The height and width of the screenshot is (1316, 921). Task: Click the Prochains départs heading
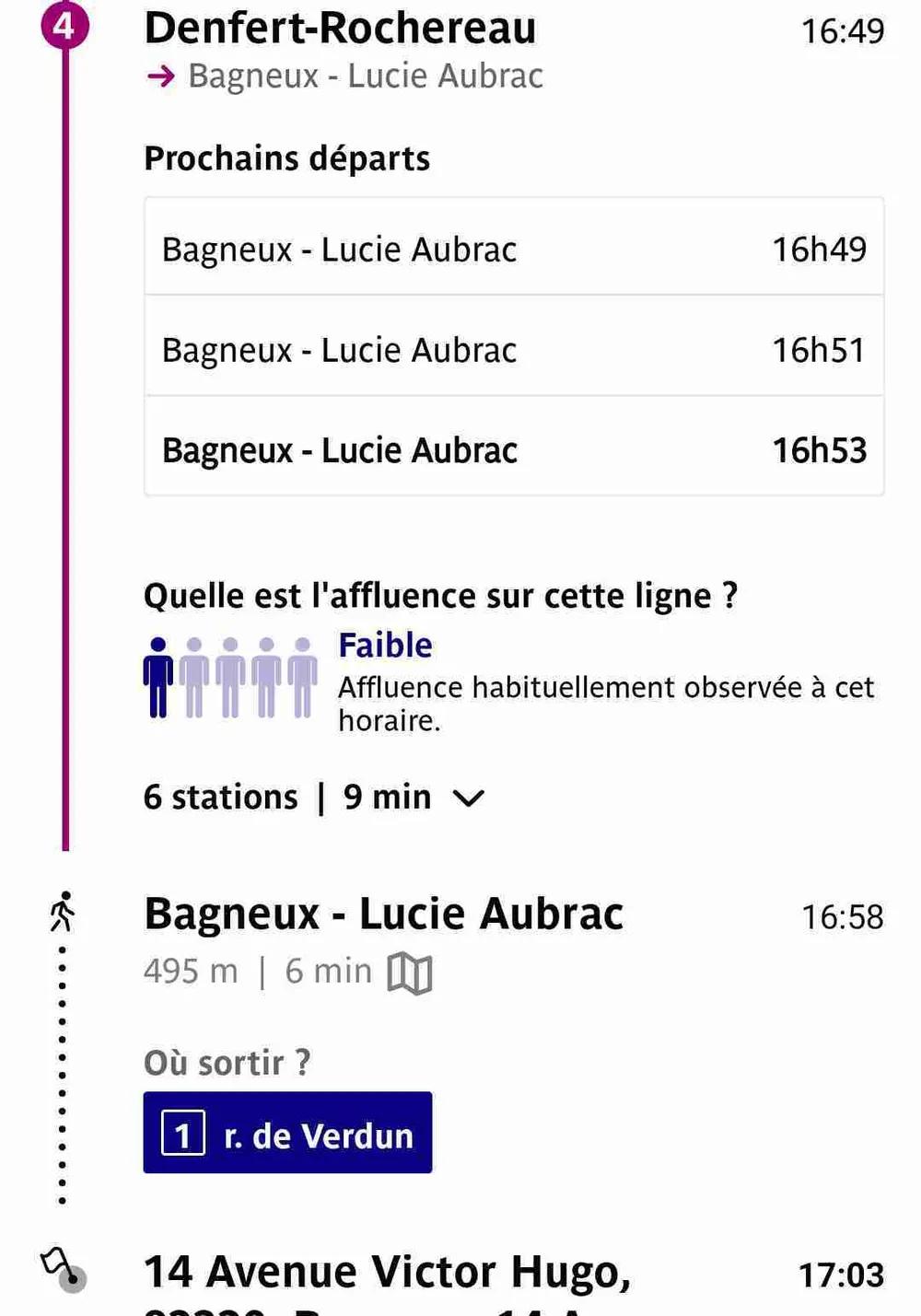286,158
